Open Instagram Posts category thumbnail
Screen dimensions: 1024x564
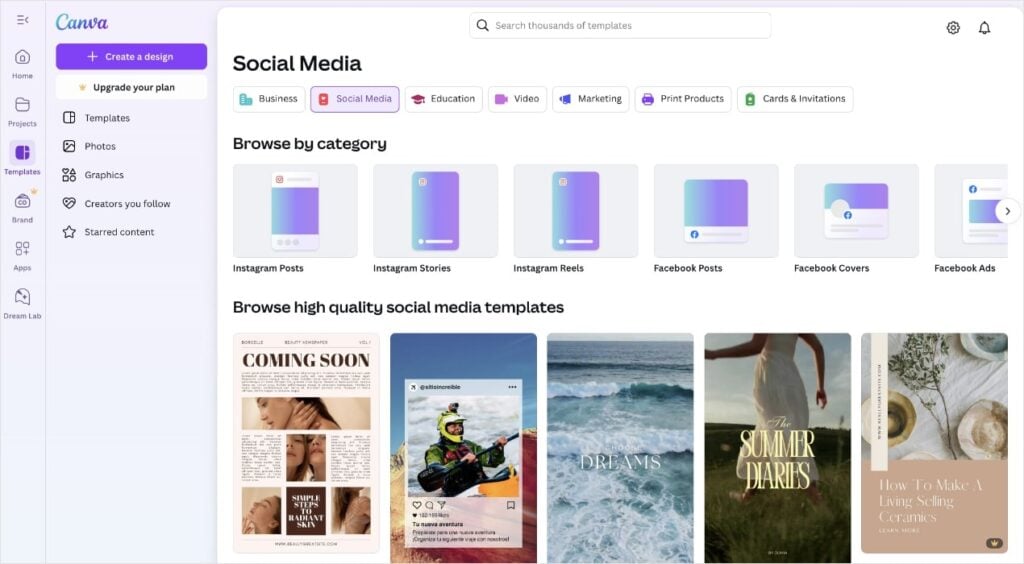(x=295, y=211)
